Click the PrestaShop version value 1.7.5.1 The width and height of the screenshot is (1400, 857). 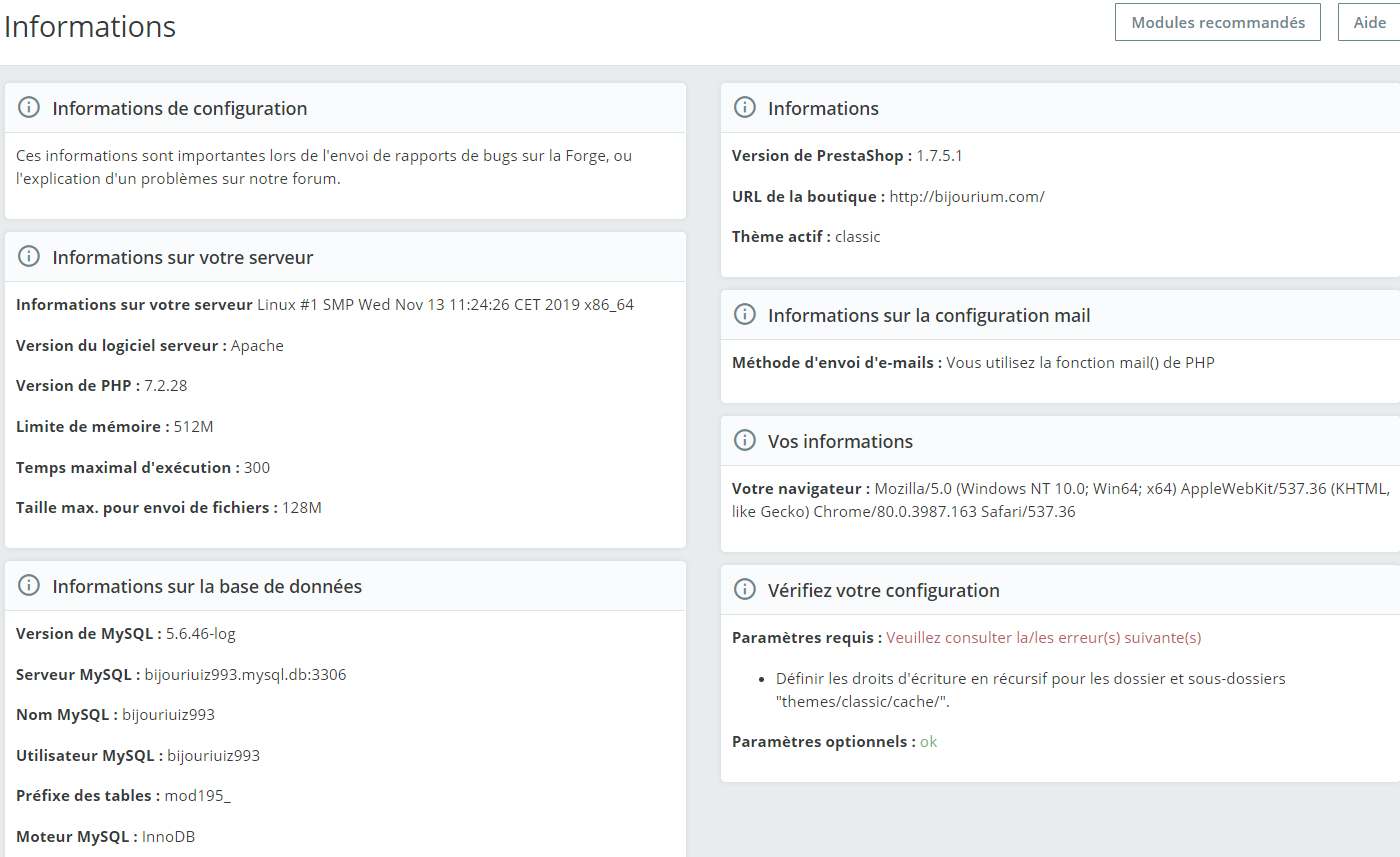pos(940,156)
